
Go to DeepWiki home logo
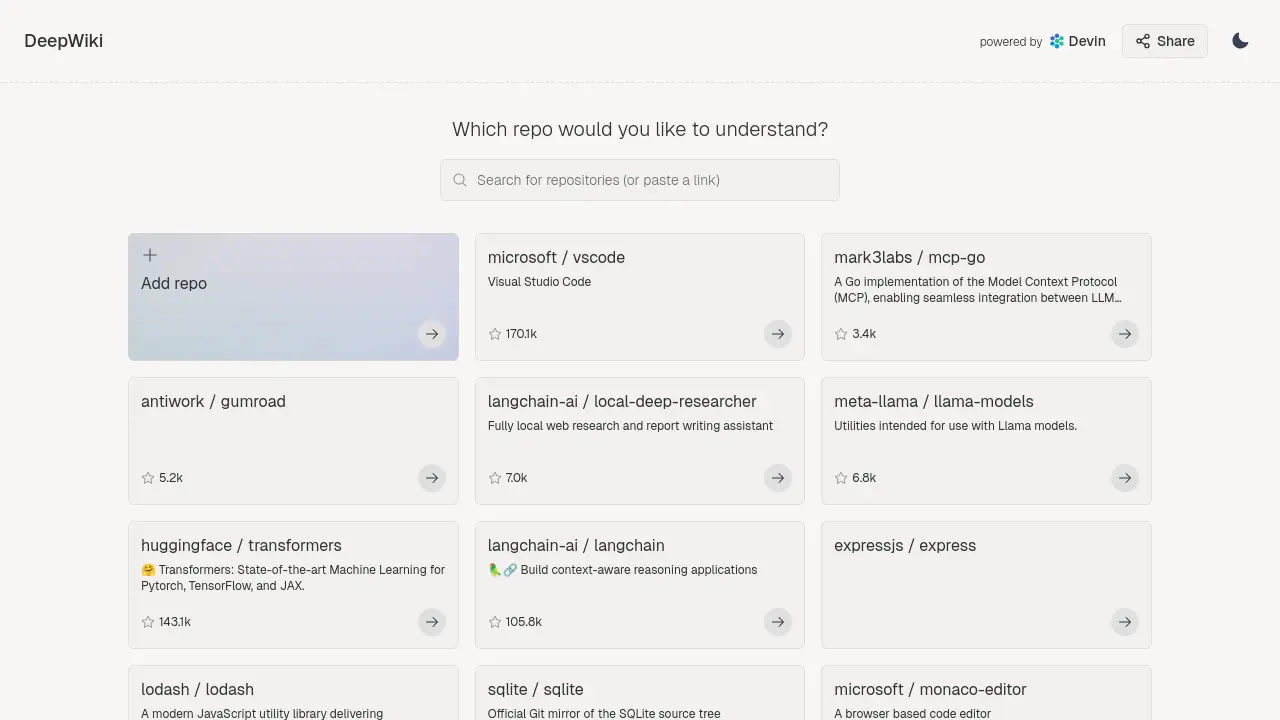click(x=64, y=41)
